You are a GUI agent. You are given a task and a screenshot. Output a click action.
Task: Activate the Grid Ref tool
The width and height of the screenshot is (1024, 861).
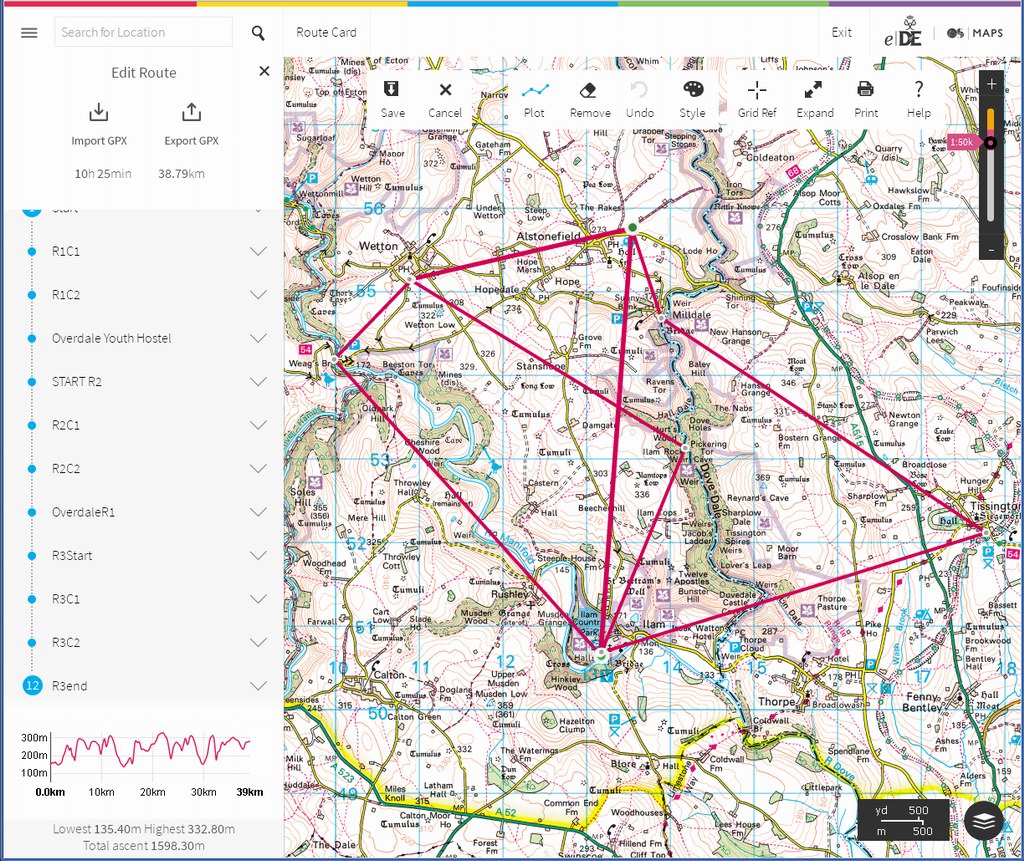click(757, 98)
